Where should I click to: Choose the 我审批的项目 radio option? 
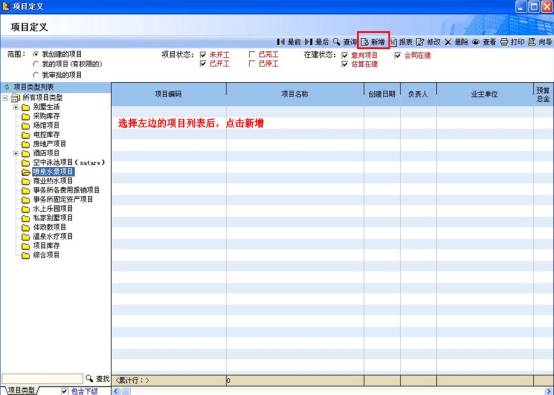point(35,75)
